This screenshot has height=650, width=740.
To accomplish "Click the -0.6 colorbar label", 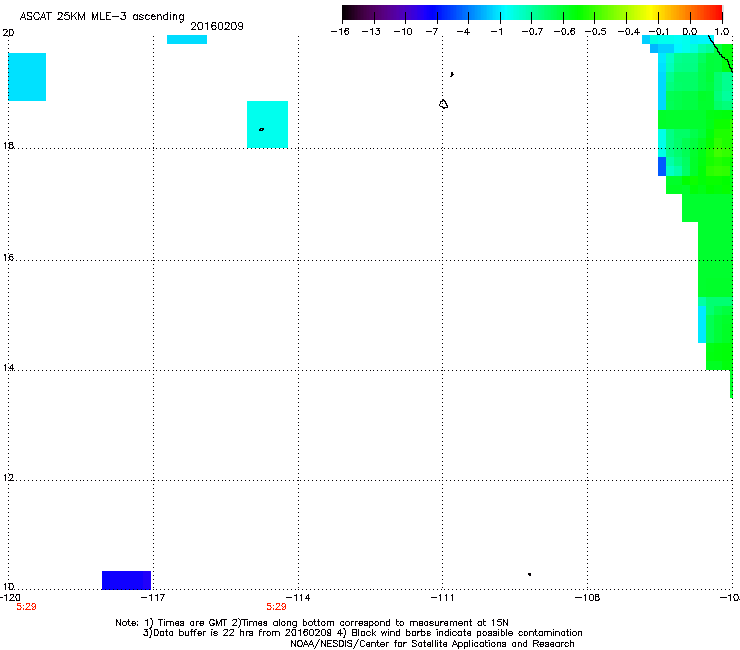I will coord(564,32).
